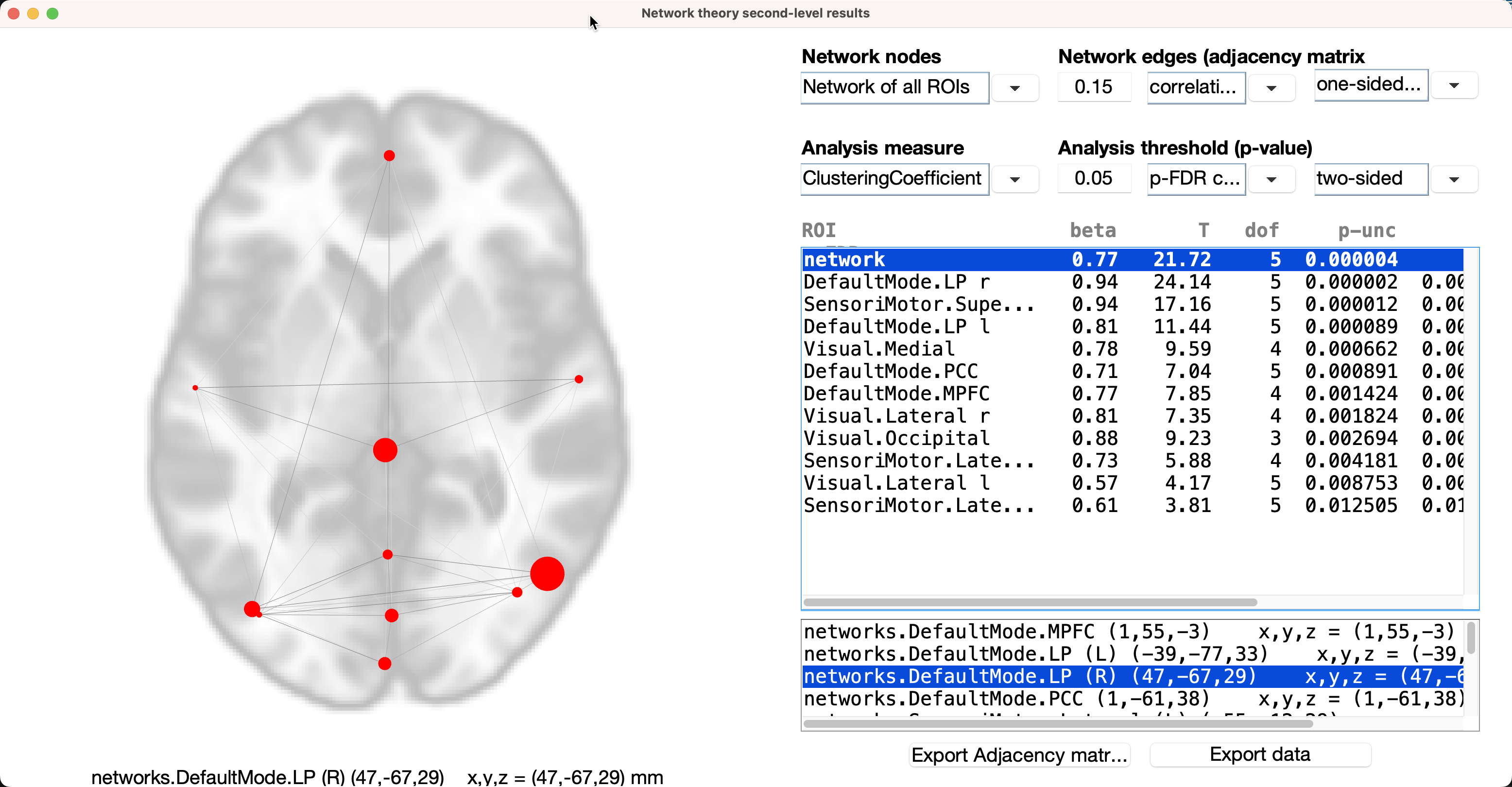
Task: Click the 'one-sided...' selection box
Action: coord(1371,85)
